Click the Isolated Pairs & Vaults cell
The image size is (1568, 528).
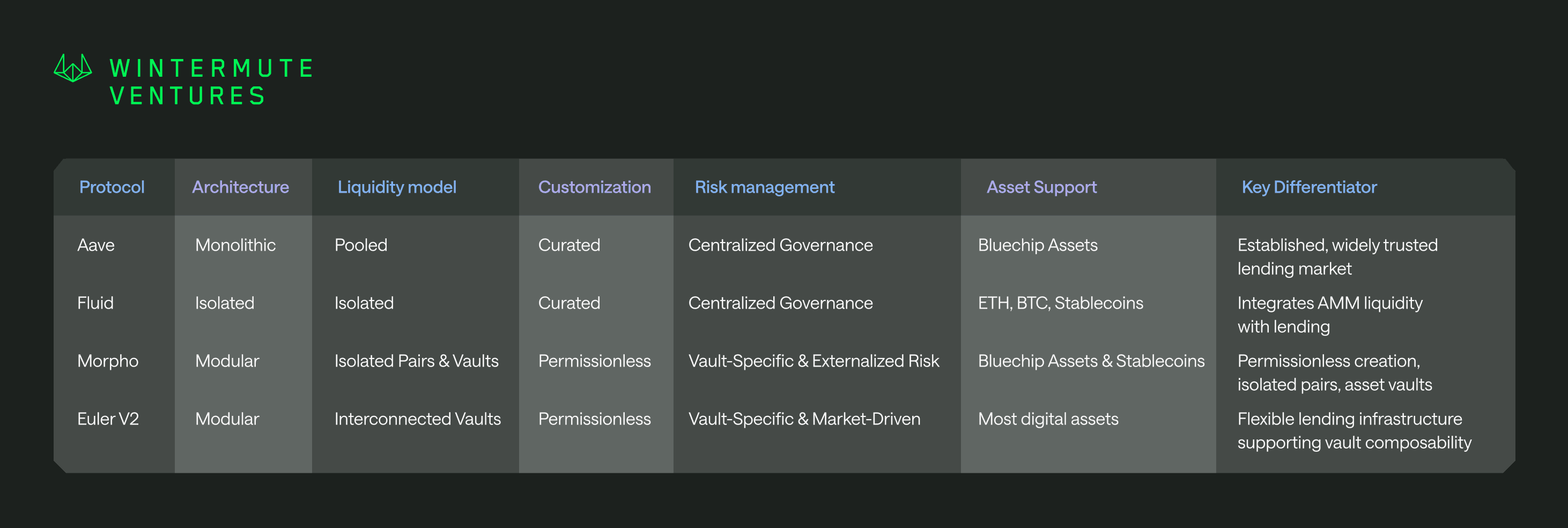point(416,361)
